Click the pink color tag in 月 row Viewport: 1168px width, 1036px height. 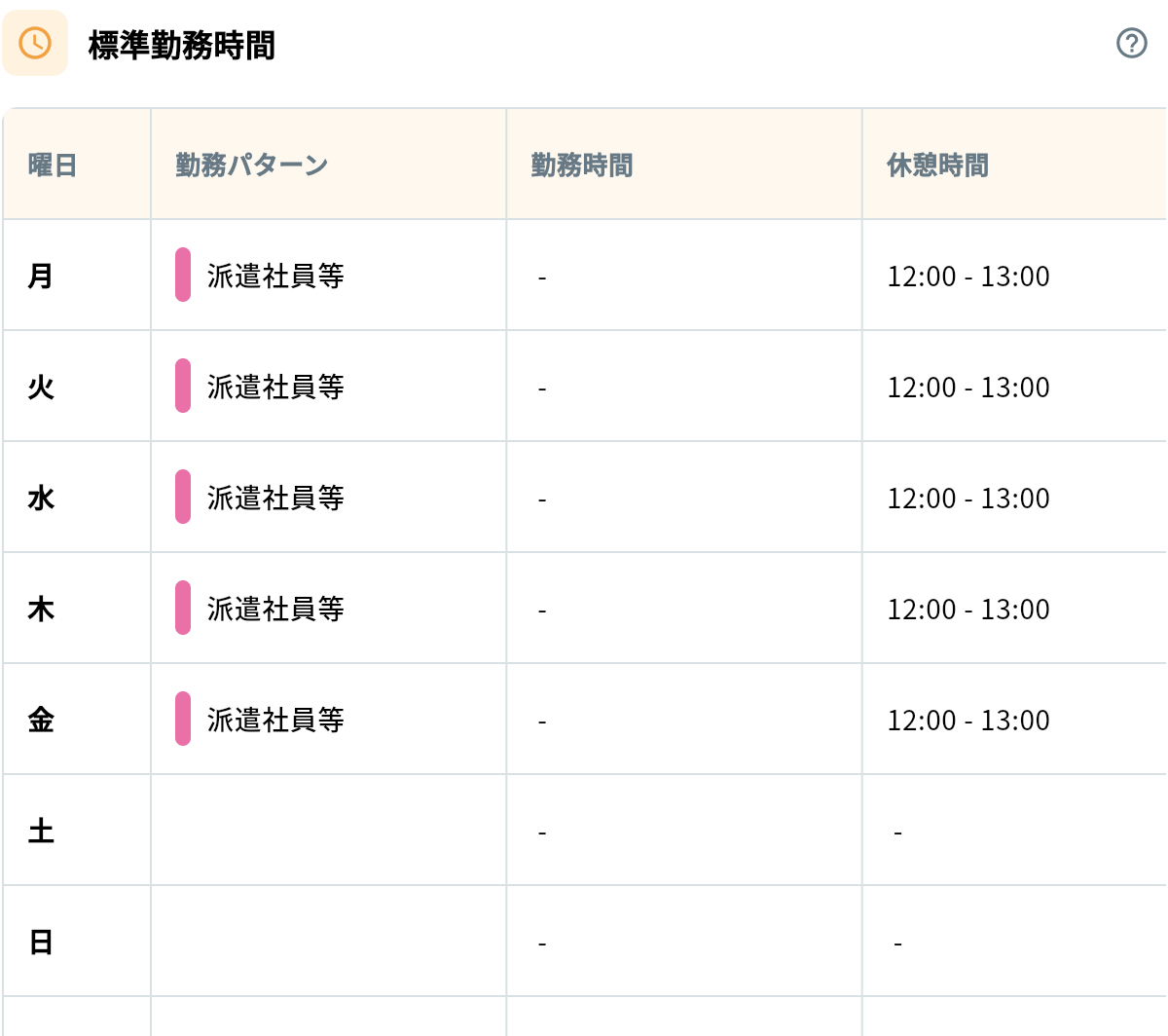tap(183, 275)
